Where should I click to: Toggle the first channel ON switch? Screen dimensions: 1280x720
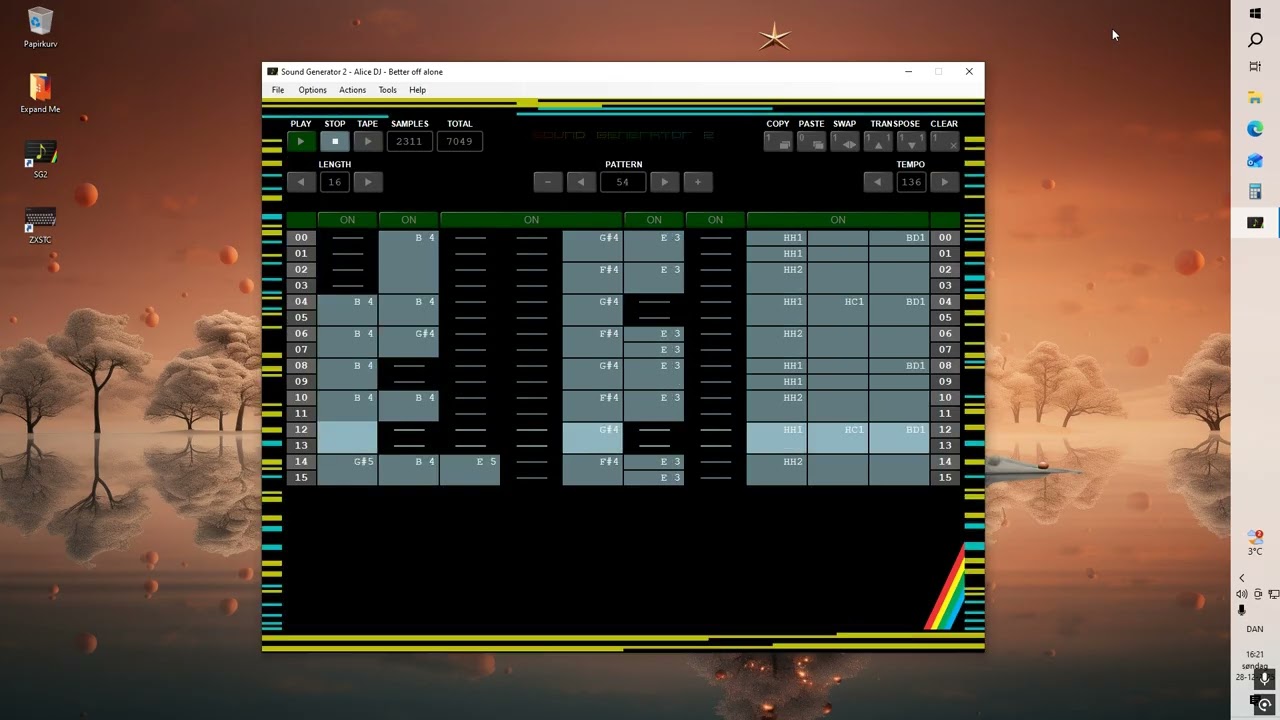pyautogui.click(x=347, y=220)
